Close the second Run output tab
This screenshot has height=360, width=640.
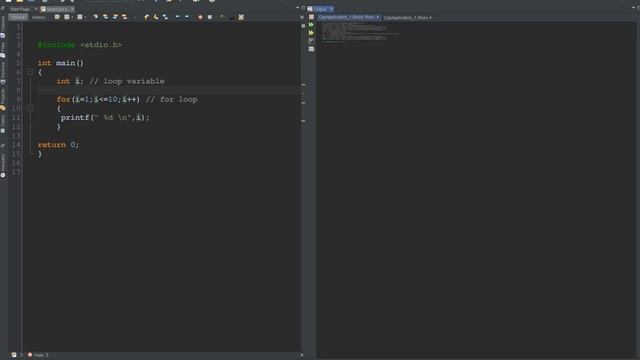431,18
